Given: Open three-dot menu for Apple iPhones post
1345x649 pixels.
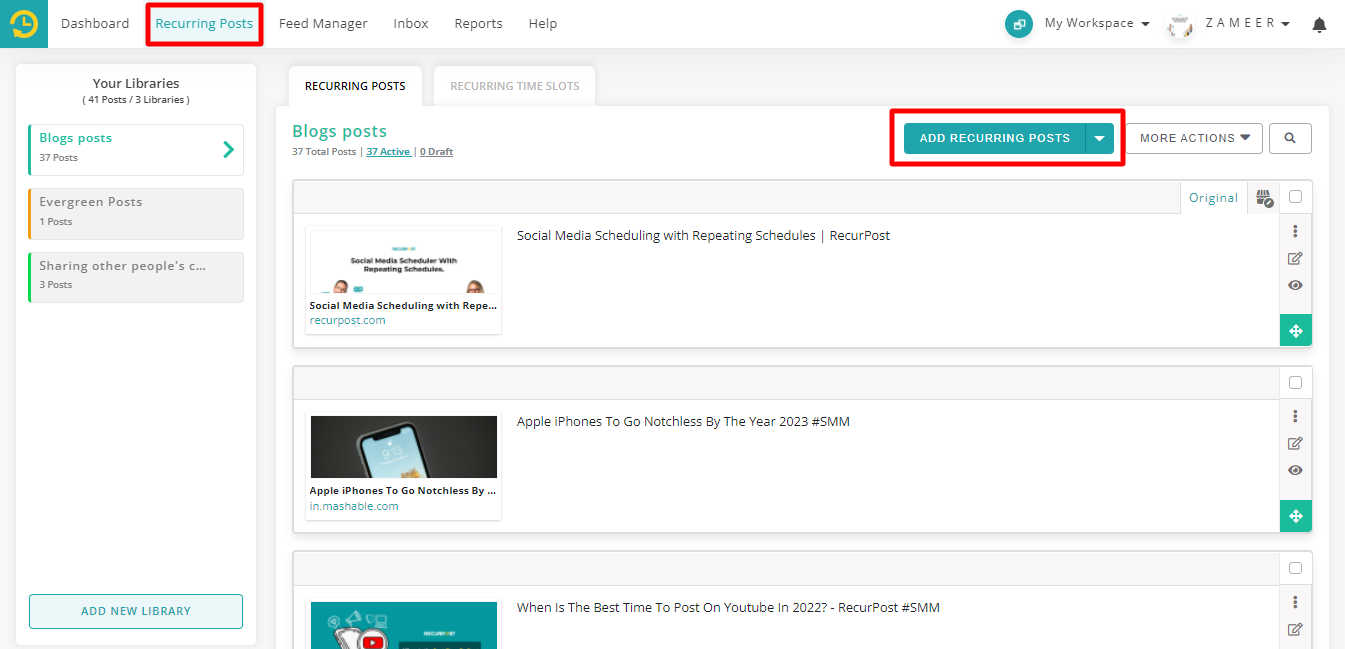Looking at the screenshot, I should (1295, 416).
